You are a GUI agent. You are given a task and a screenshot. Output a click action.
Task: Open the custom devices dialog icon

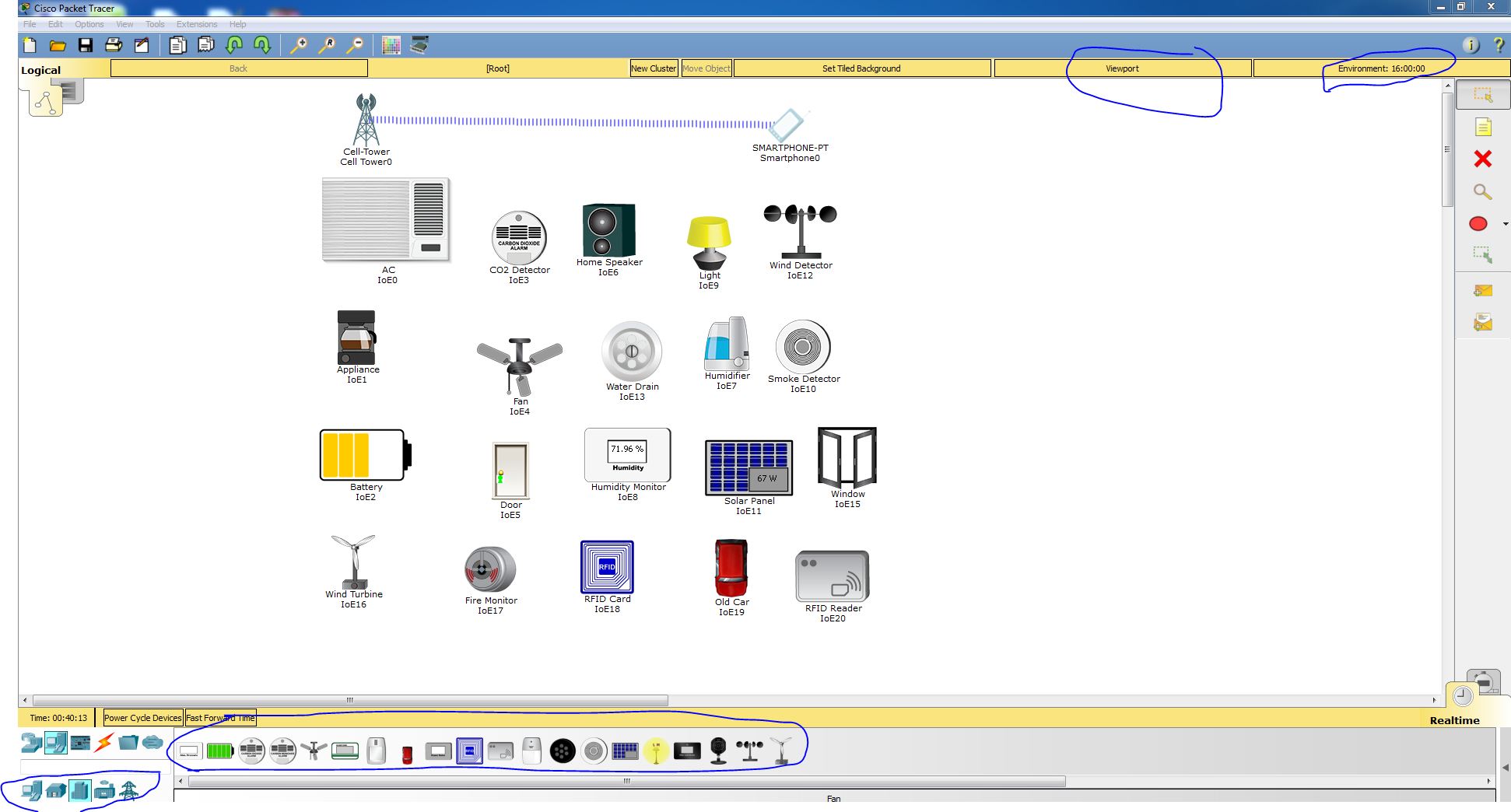click(419, 45)
